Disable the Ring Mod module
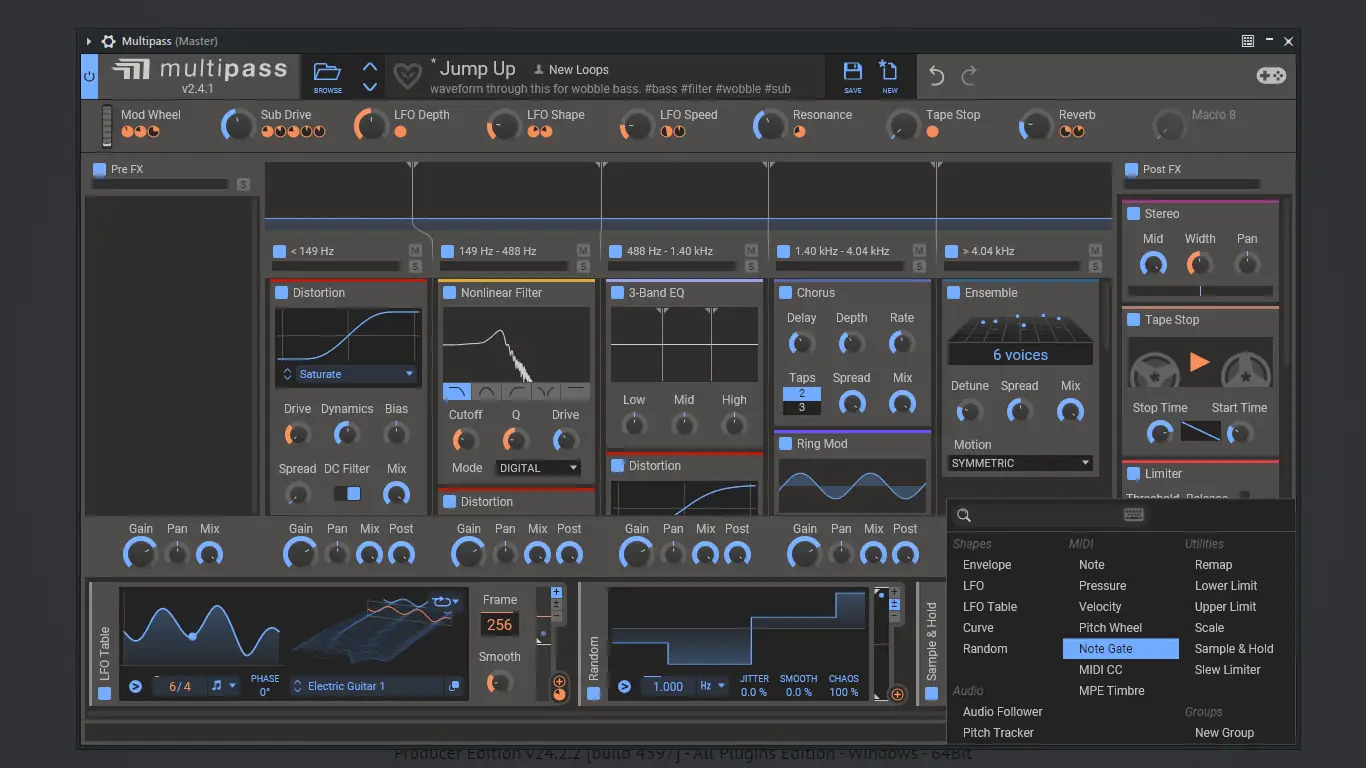Viewport: 1366px width, 768px height. (785, 443)
